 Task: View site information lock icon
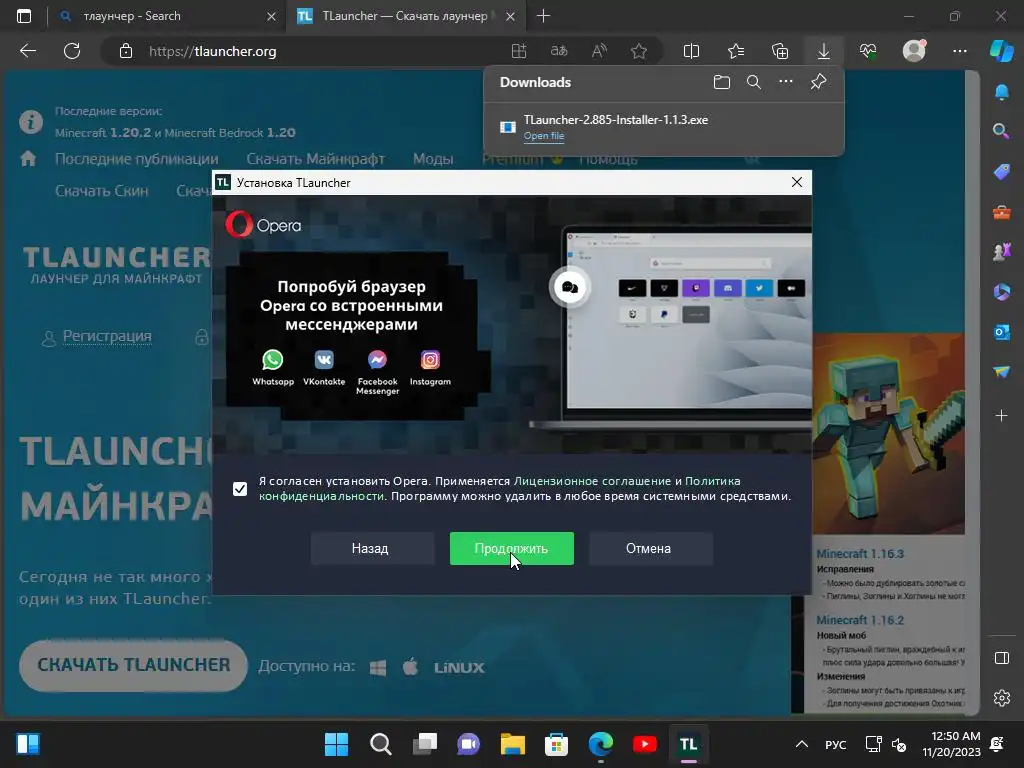pos(126,51)
